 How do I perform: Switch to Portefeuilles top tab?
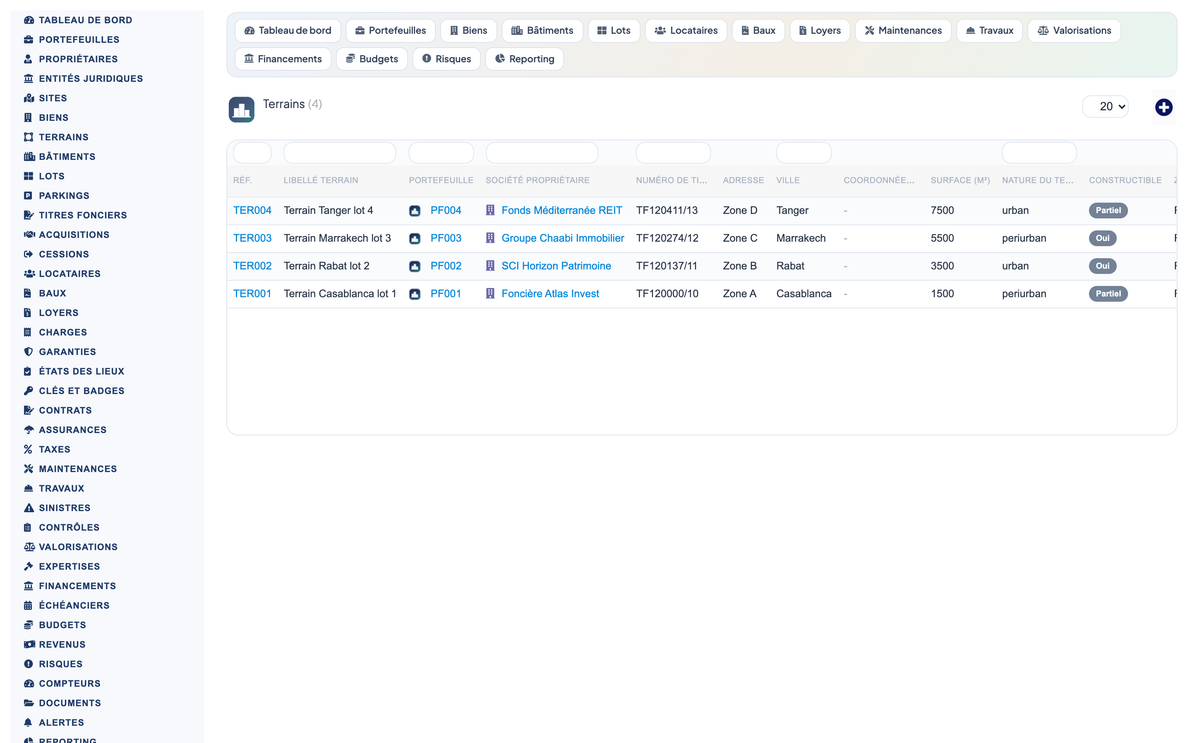click(390, 31)
